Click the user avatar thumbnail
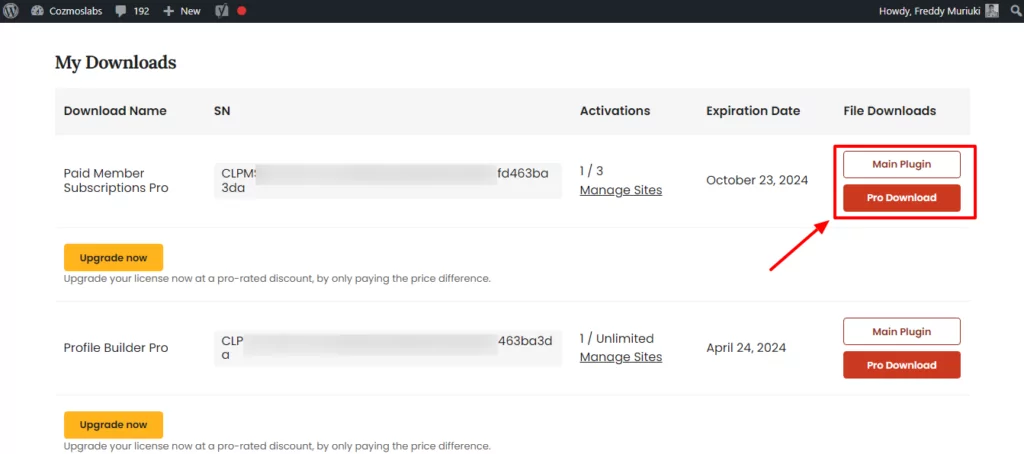The image size is (1024, 454). pyautogui.click(x=992, y=11)
